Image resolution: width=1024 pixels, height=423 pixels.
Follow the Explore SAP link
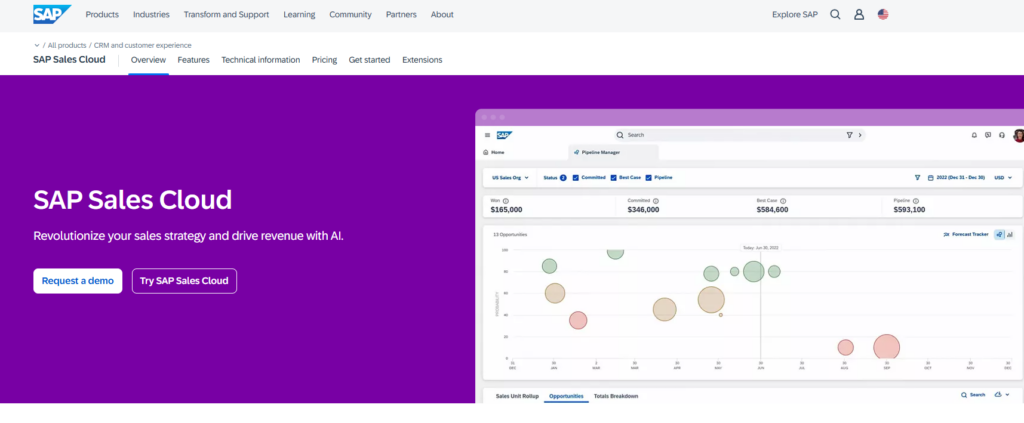tap(795, 14)
